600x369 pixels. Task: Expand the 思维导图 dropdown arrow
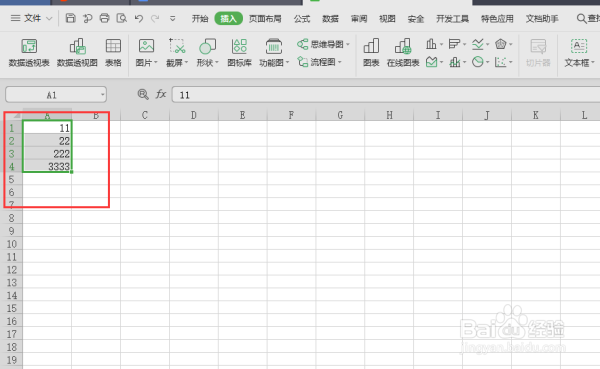pos(348,44)
